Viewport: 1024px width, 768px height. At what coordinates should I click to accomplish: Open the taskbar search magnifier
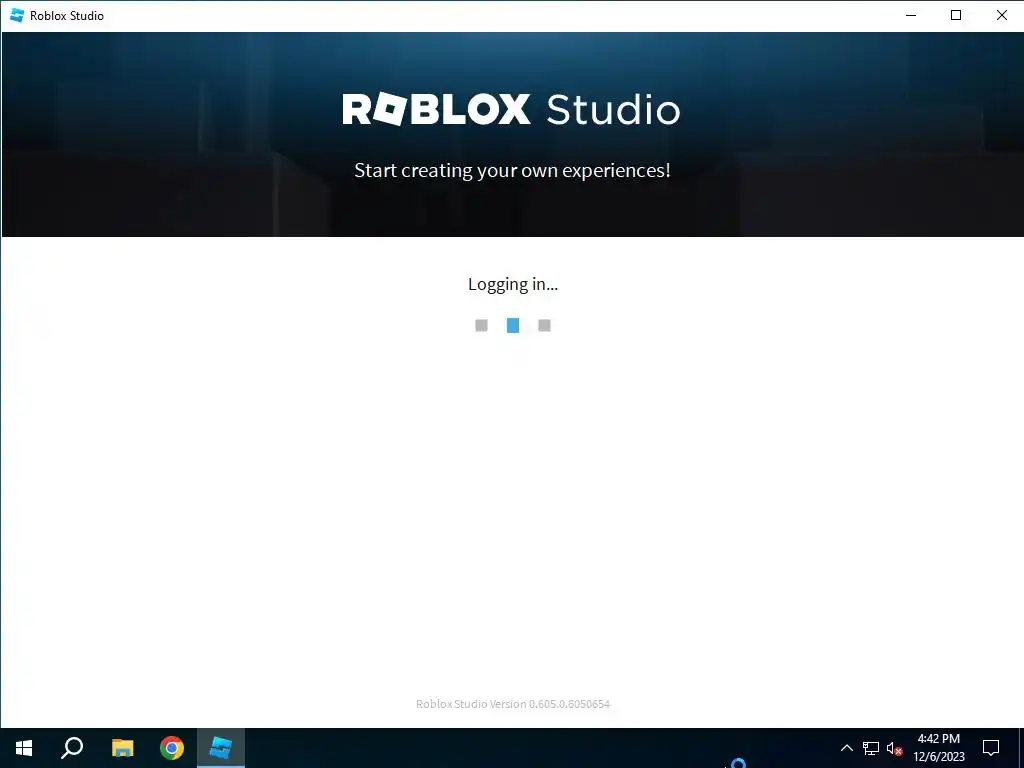[72, 748]
